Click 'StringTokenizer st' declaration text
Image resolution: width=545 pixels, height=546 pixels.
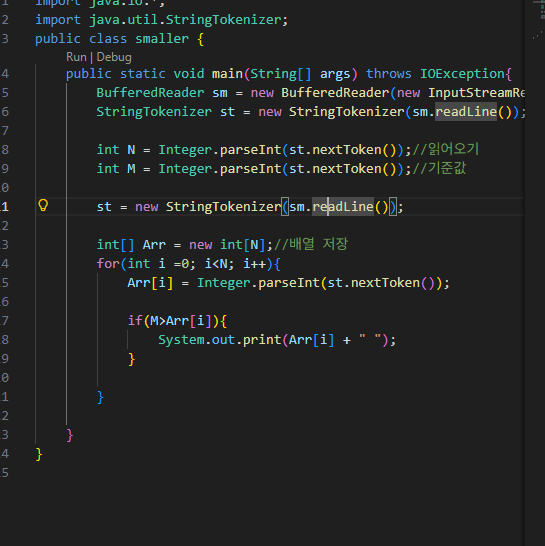coord(165,112)
